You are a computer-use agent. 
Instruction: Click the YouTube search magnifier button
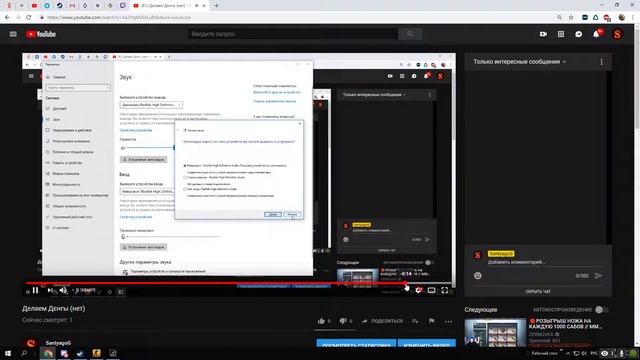[x=410, y=34]
